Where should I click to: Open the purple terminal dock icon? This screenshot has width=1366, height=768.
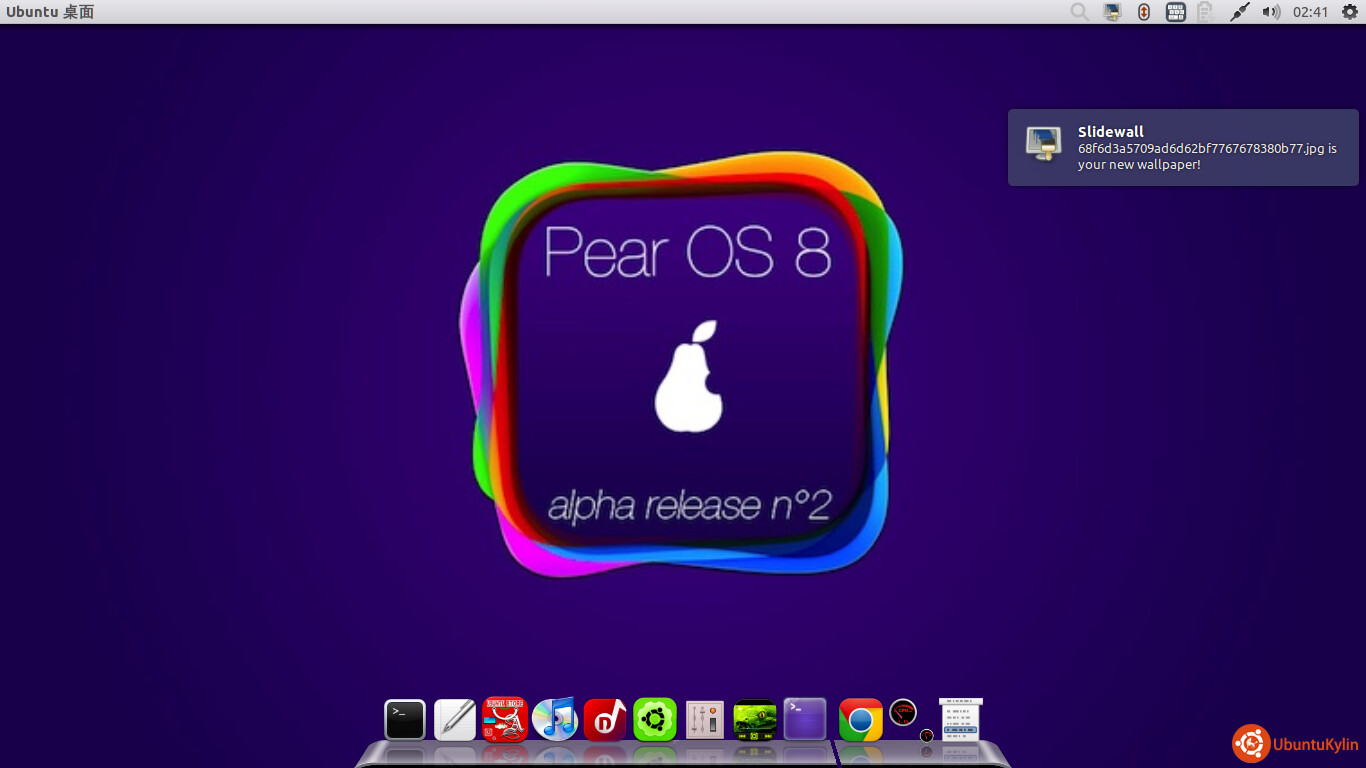tap(805, 719)
